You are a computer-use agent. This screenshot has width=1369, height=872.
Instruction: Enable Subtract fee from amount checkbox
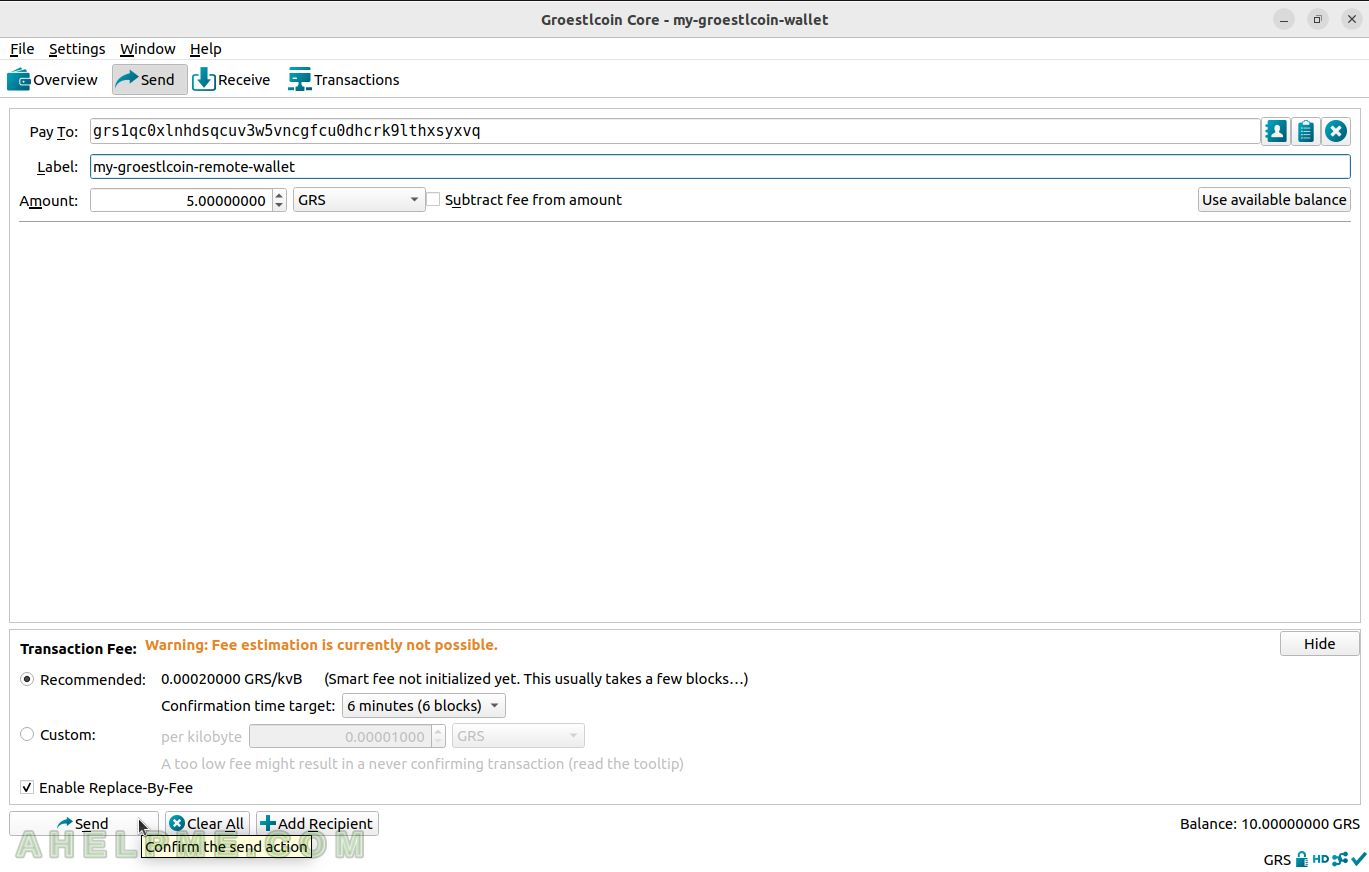(x=434, y=200)
